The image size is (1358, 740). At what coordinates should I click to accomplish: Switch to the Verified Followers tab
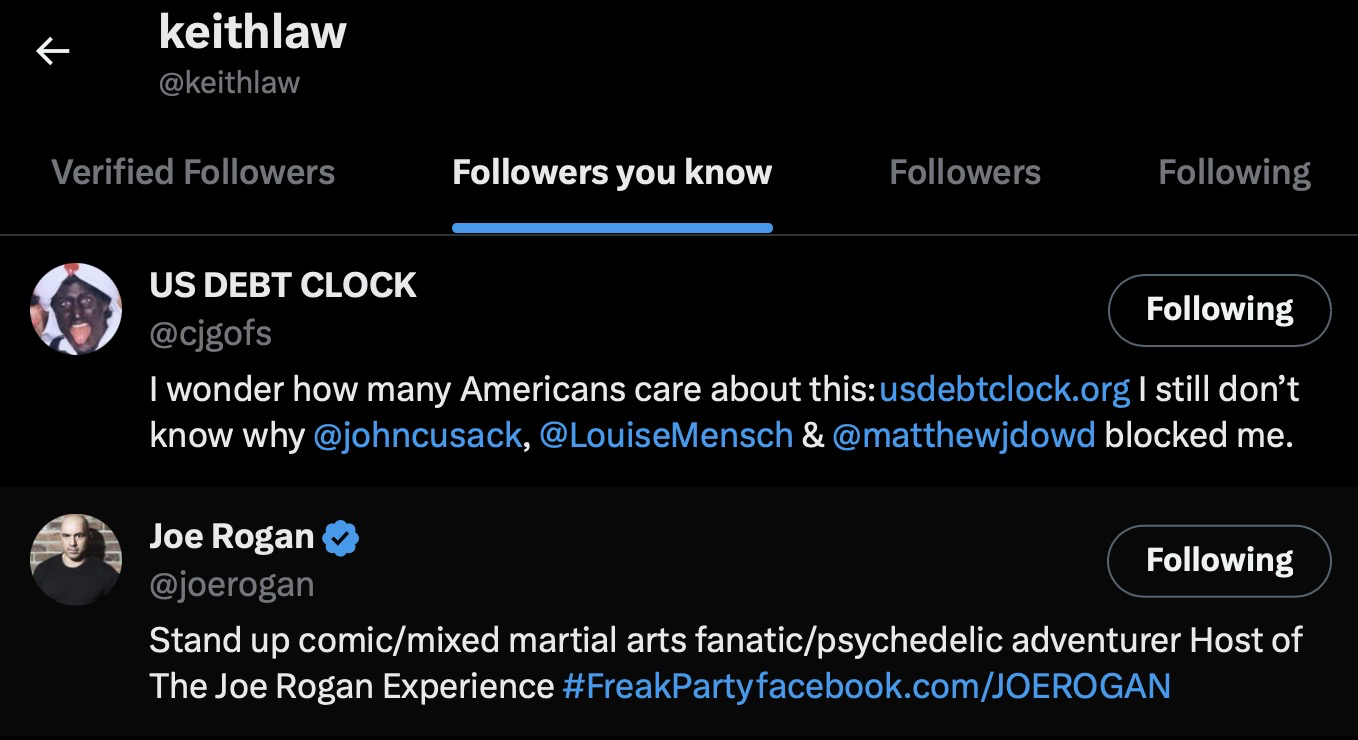pos(193,172)
